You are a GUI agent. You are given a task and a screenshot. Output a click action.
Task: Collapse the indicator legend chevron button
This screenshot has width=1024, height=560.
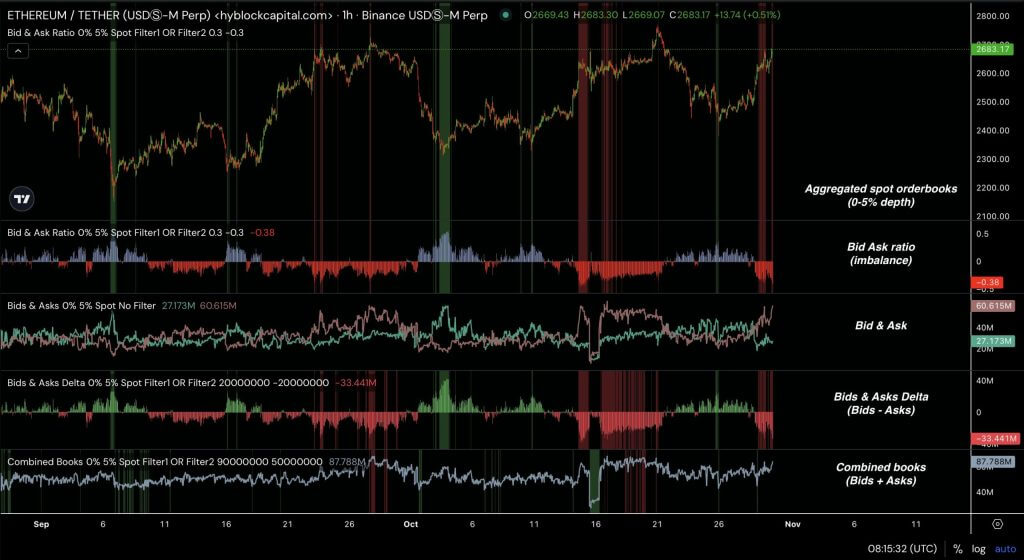(x=18, y=51)
